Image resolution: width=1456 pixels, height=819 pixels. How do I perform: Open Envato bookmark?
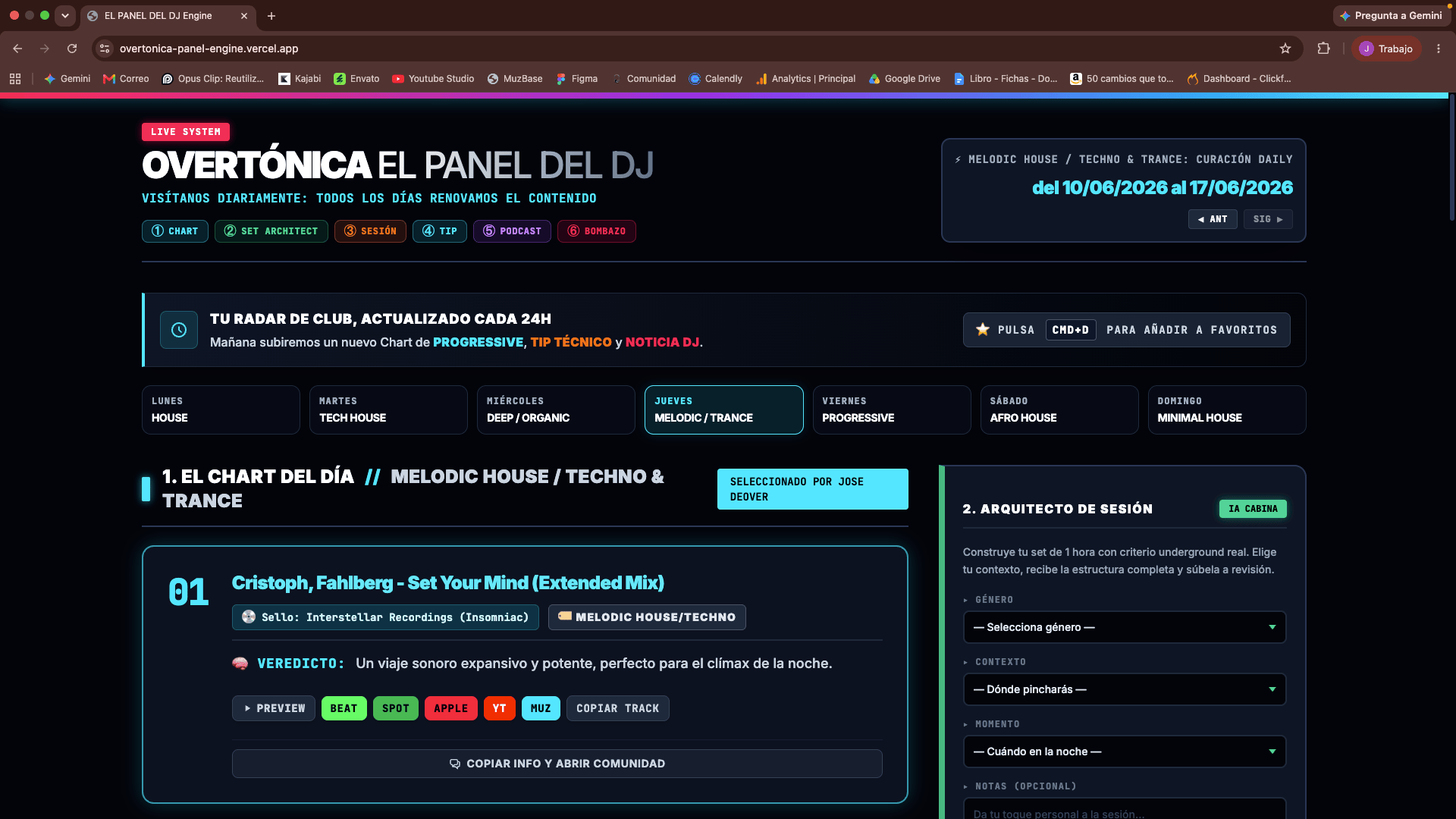point(356,79)
